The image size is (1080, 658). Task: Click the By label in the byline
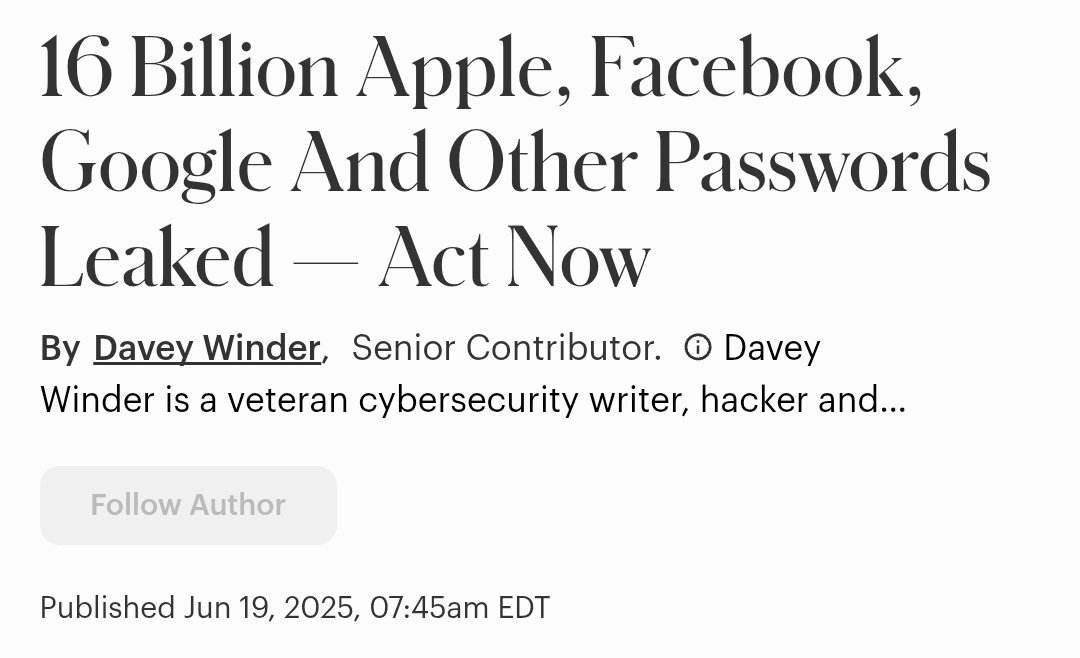(x=60, y=347)
